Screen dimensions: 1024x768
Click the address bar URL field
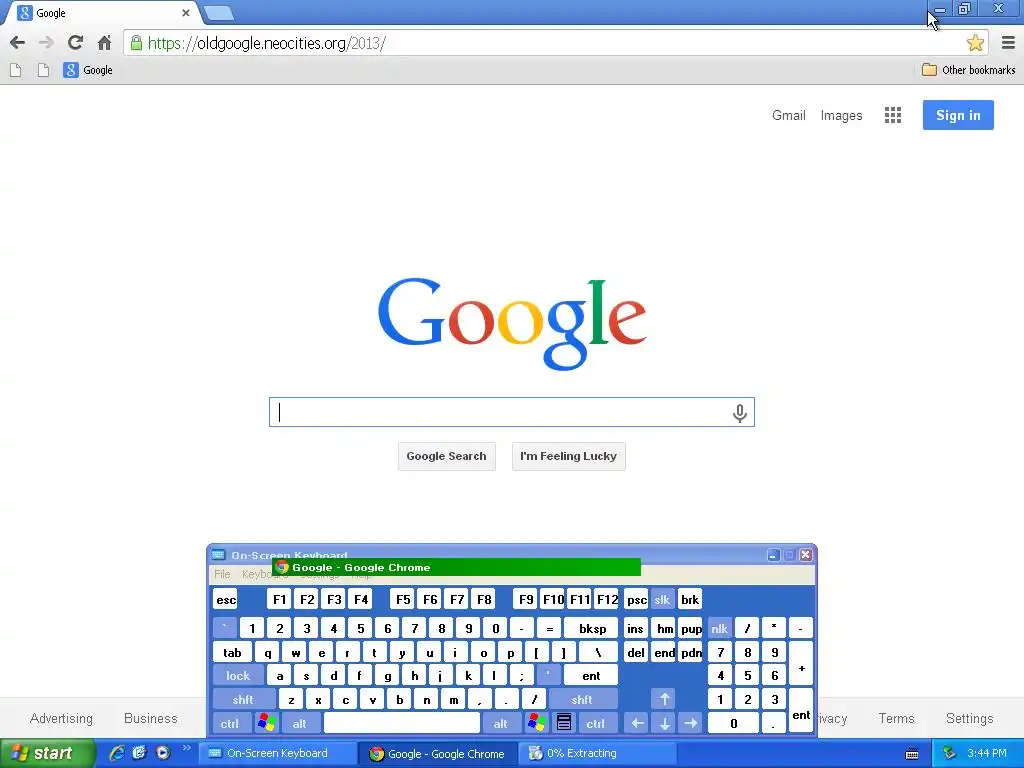pos(549,43)
